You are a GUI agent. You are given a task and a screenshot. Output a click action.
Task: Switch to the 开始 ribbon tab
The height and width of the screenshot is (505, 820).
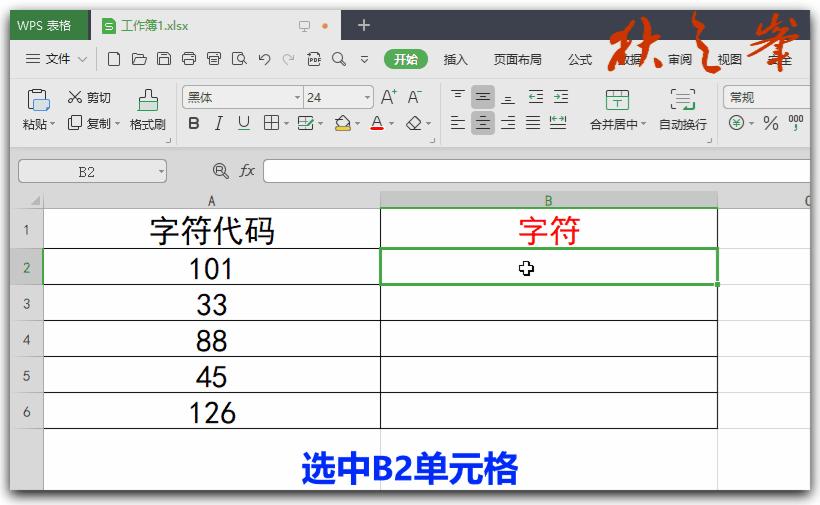click(405, 59)
